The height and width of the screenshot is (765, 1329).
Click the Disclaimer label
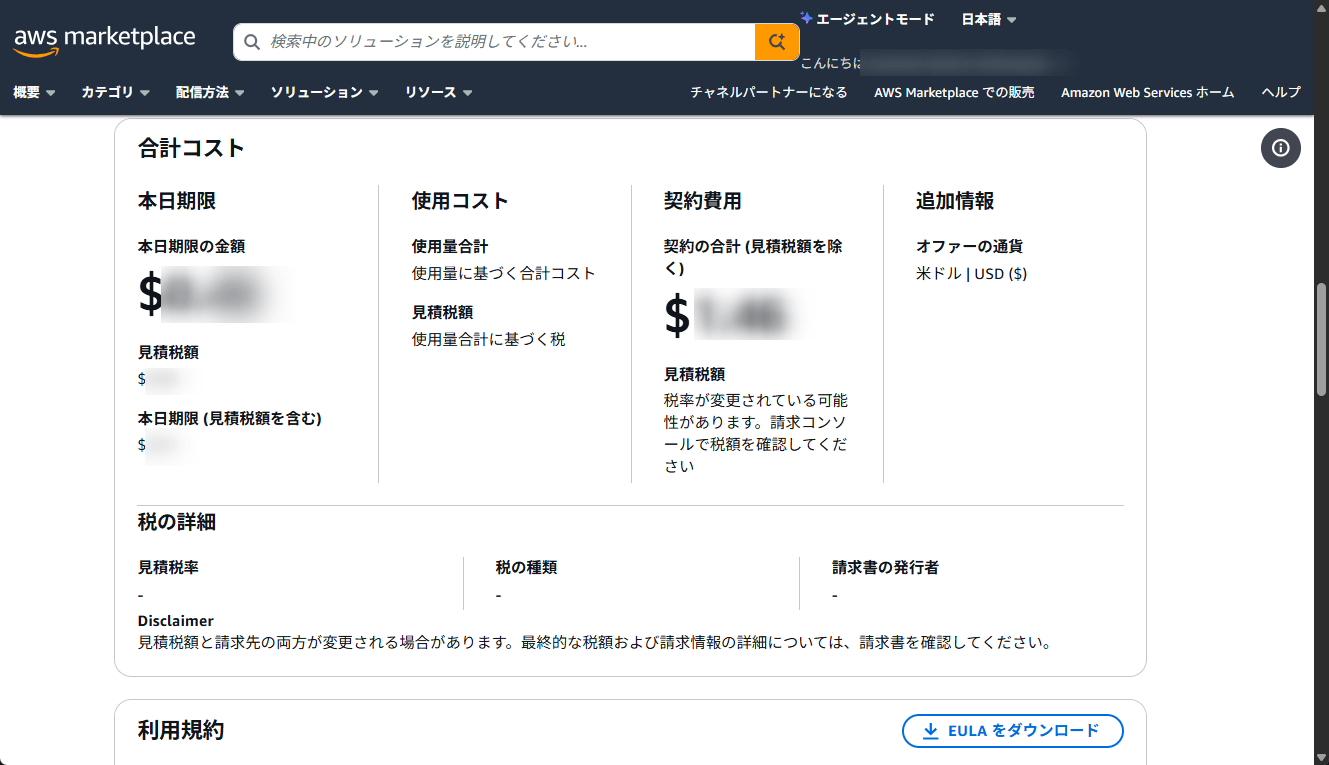(x=176, y=620)
